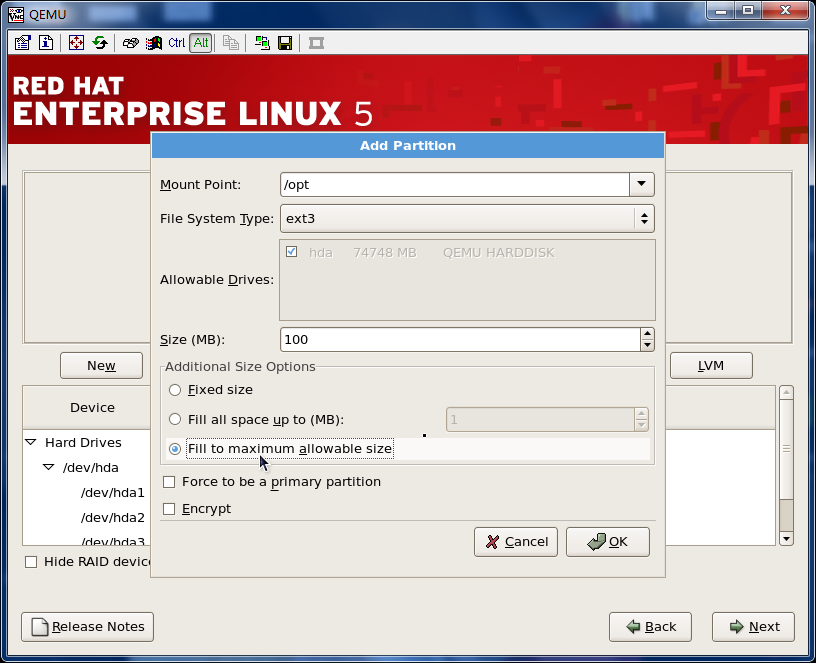
Task: Collapse the Hard Drives tree node
Action: (31, 442)
